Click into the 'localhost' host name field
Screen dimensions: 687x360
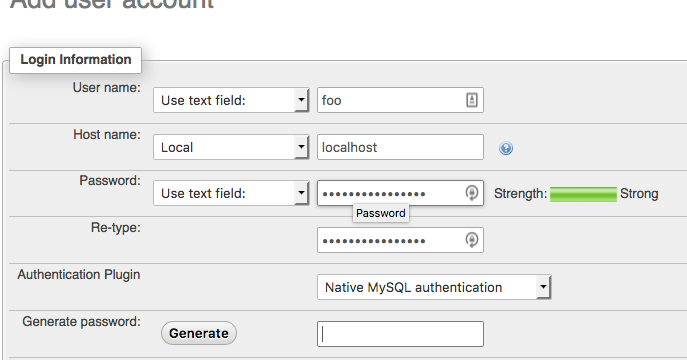400,147
